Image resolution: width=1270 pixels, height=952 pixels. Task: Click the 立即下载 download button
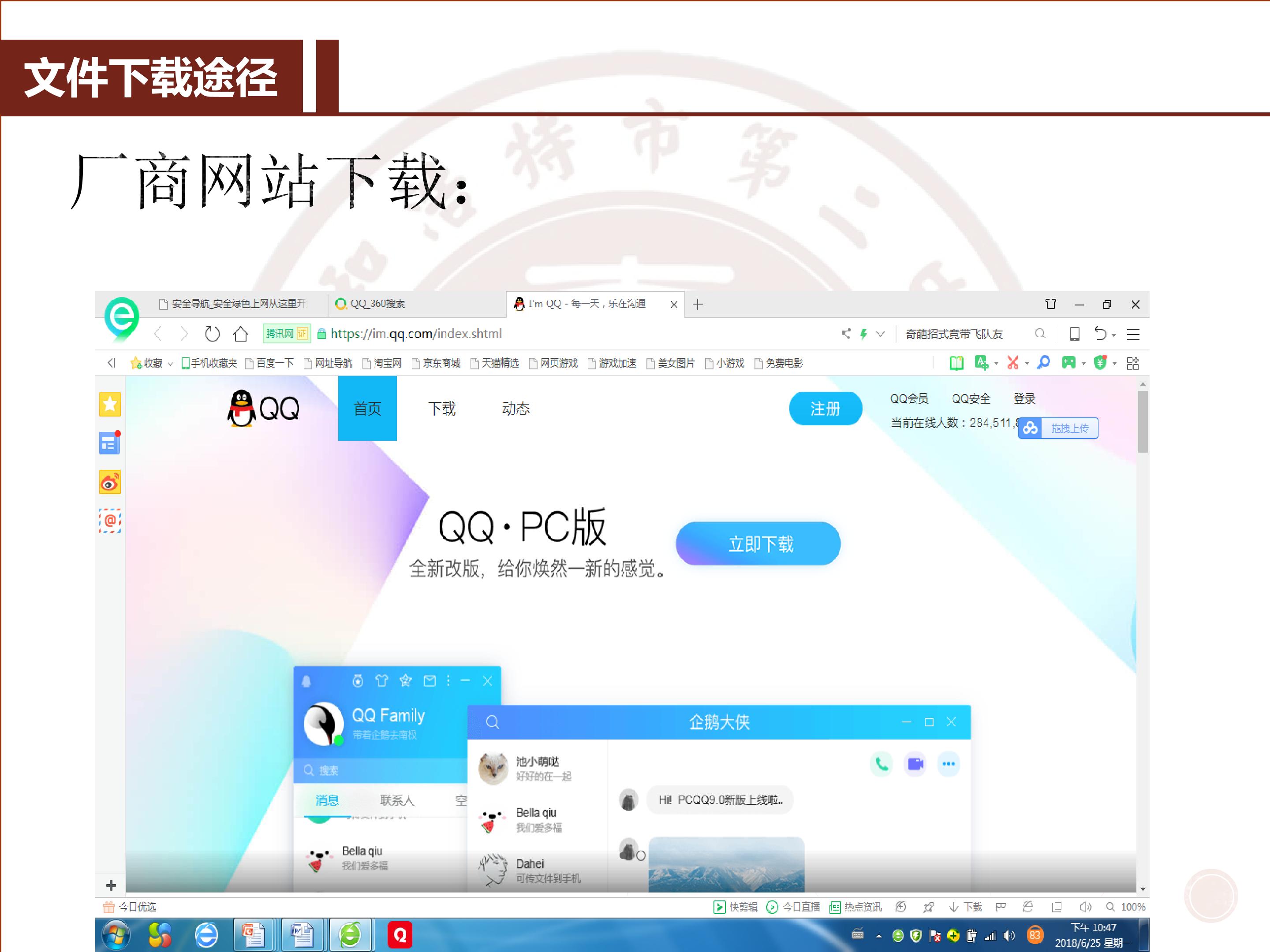point(758,543)
